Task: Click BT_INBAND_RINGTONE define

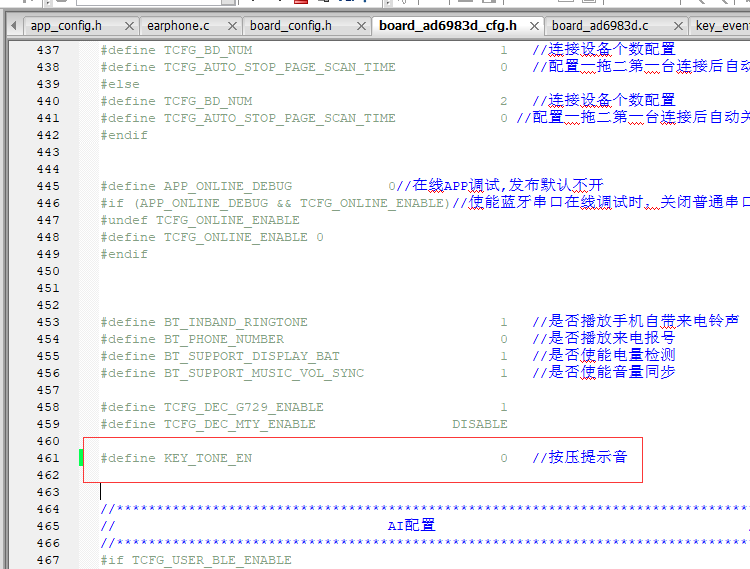Action: (204, 322)
